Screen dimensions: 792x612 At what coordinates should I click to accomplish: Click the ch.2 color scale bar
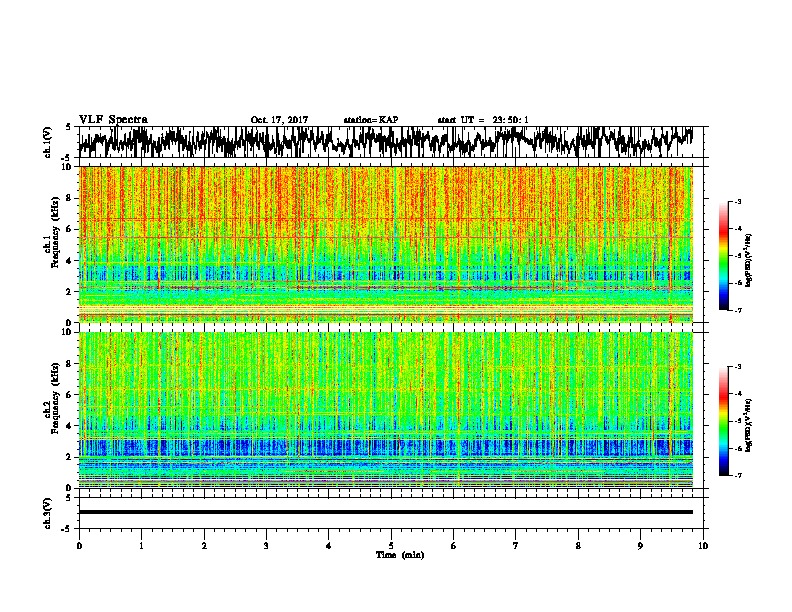[723, 421]
